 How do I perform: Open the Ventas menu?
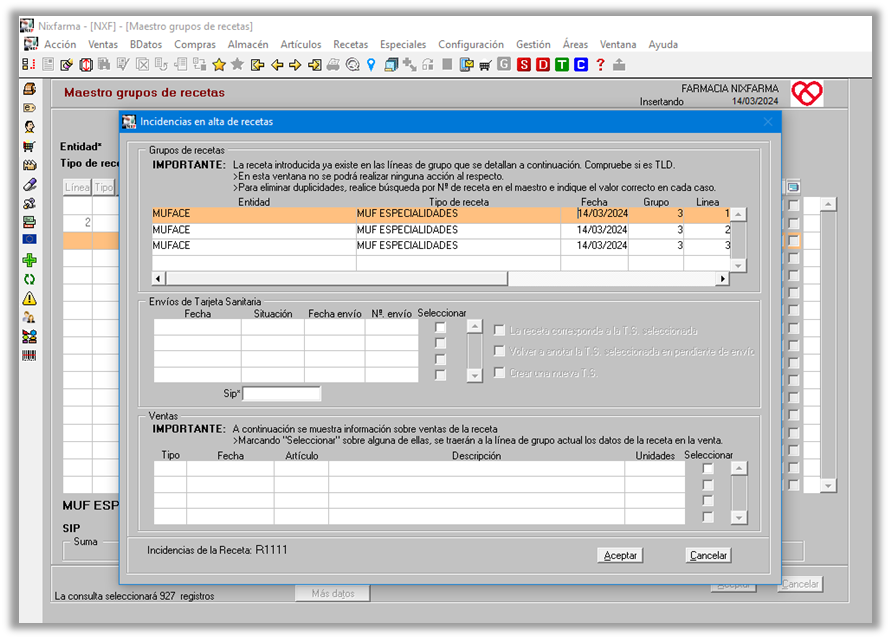tap(103, 44)
